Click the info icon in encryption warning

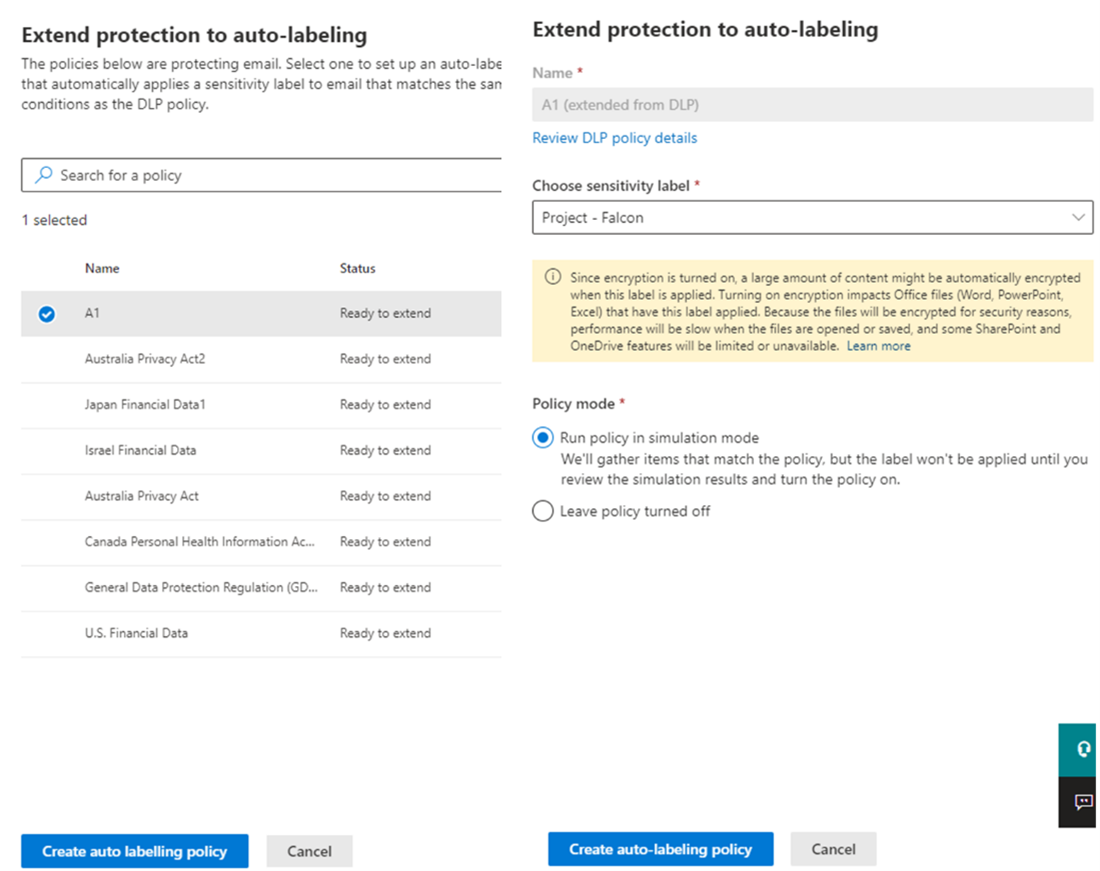553,277
